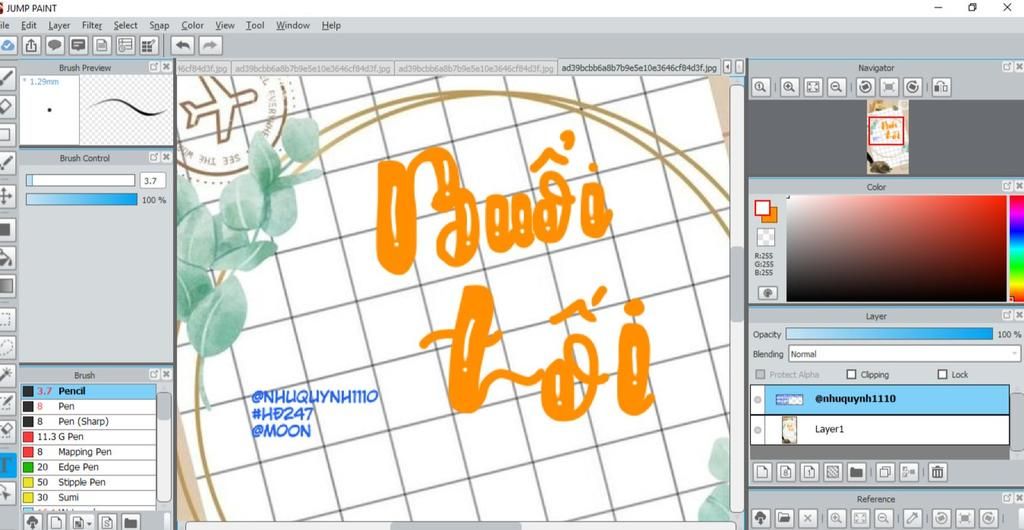Click Navigator zoom out magnifier
Image resolution: width=1024 pixels, height=530 pixels.
pos(835,87)
